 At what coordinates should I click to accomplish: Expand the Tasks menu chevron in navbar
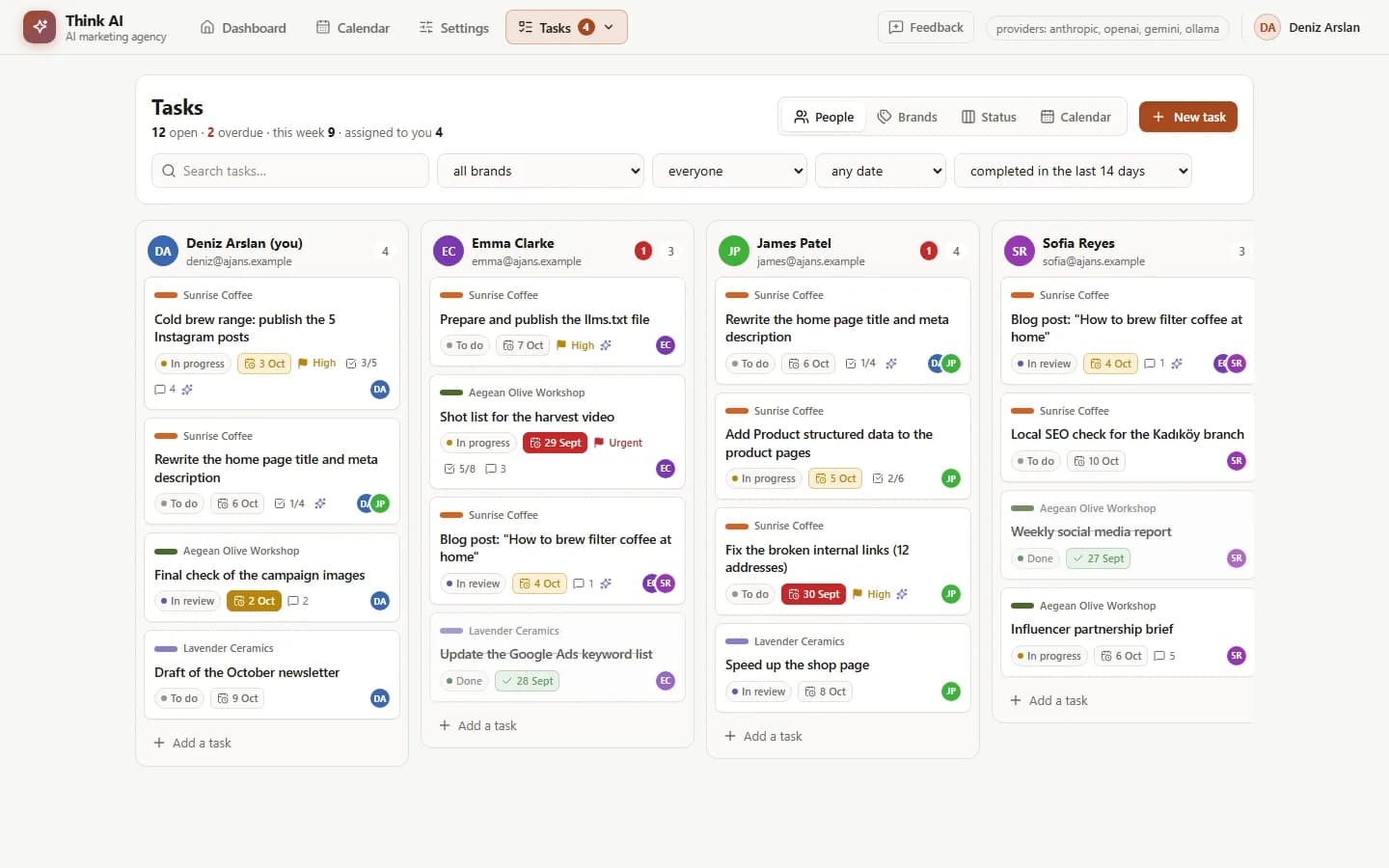(609, 27)
